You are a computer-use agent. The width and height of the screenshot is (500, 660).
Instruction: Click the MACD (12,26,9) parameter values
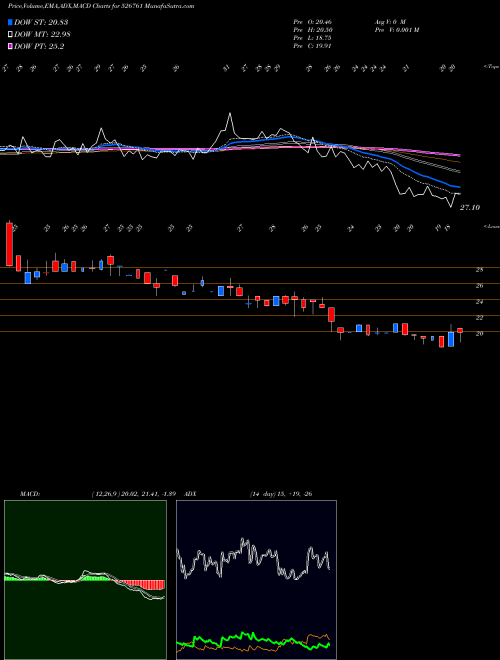(136, 494)
